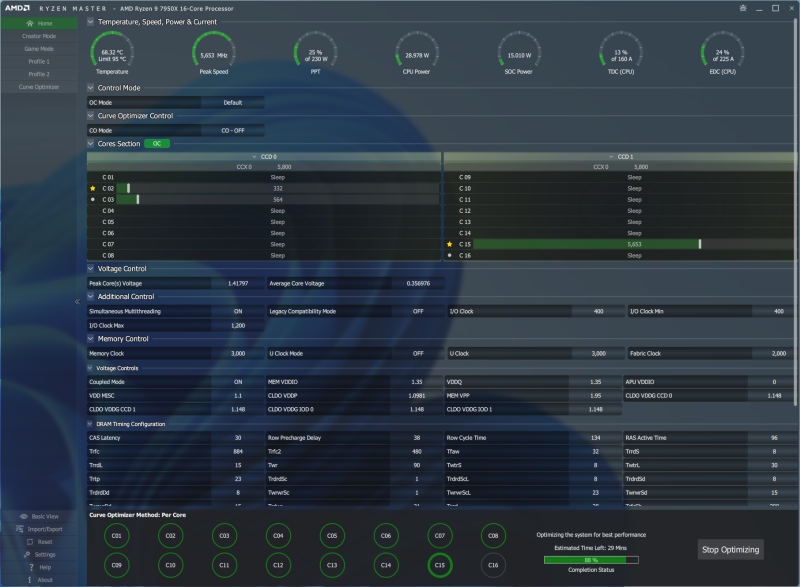
Task: Open Help from sidebar
Action: (x=39, y=568)
